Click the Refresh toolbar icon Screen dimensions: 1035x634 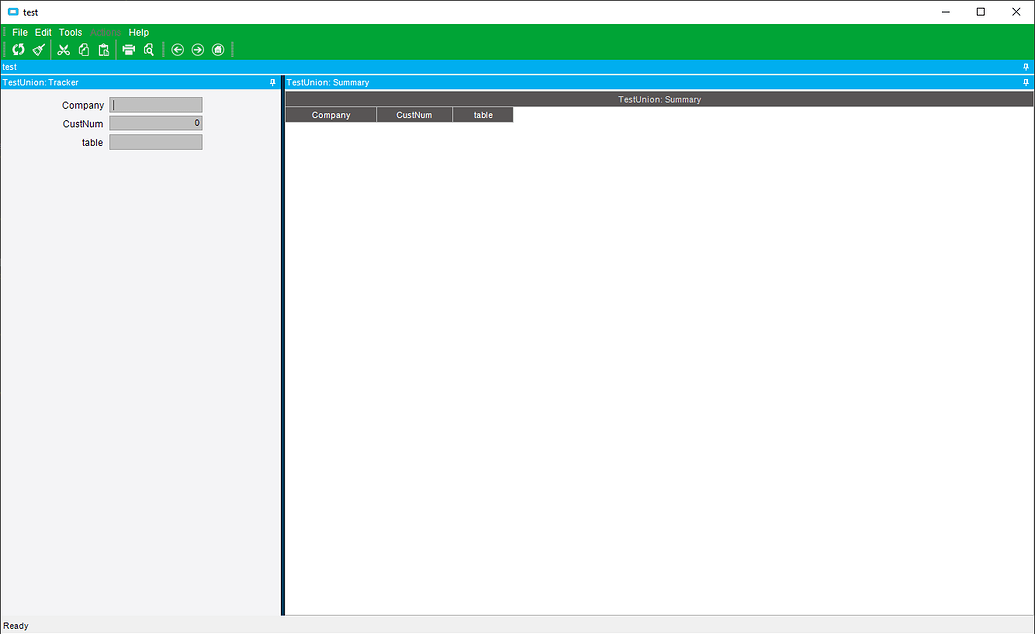[18, 49]
